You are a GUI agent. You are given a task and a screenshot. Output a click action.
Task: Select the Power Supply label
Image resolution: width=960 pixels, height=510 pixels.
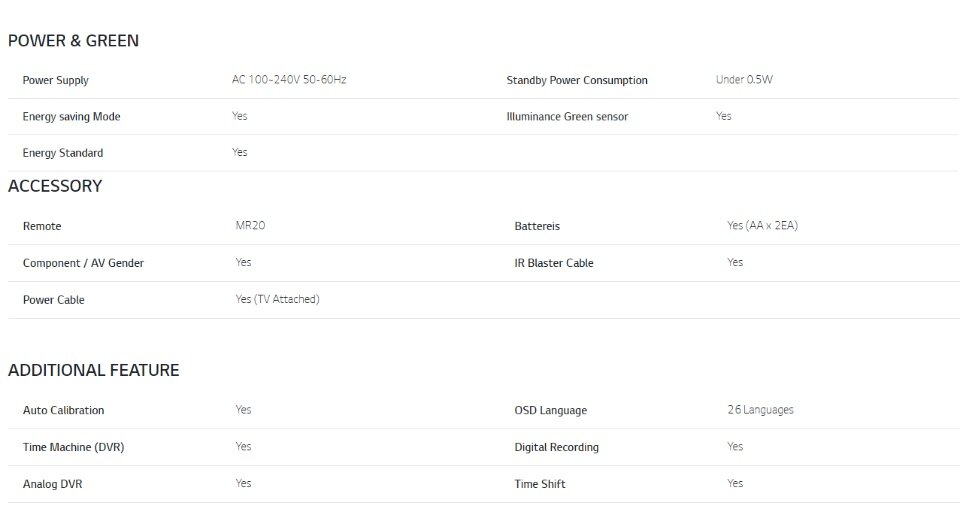click(56, 80)
